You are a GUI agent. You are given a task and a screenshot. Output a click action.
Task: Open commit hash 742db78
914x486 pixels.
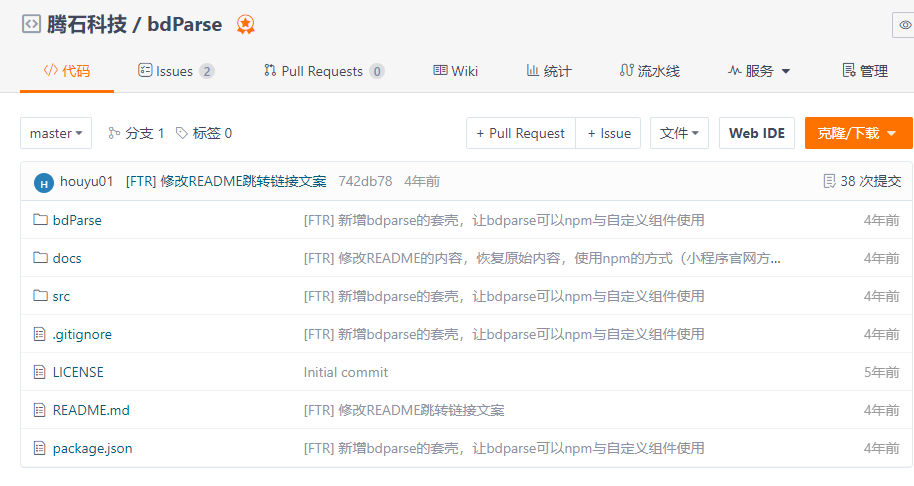click(365, 181)
